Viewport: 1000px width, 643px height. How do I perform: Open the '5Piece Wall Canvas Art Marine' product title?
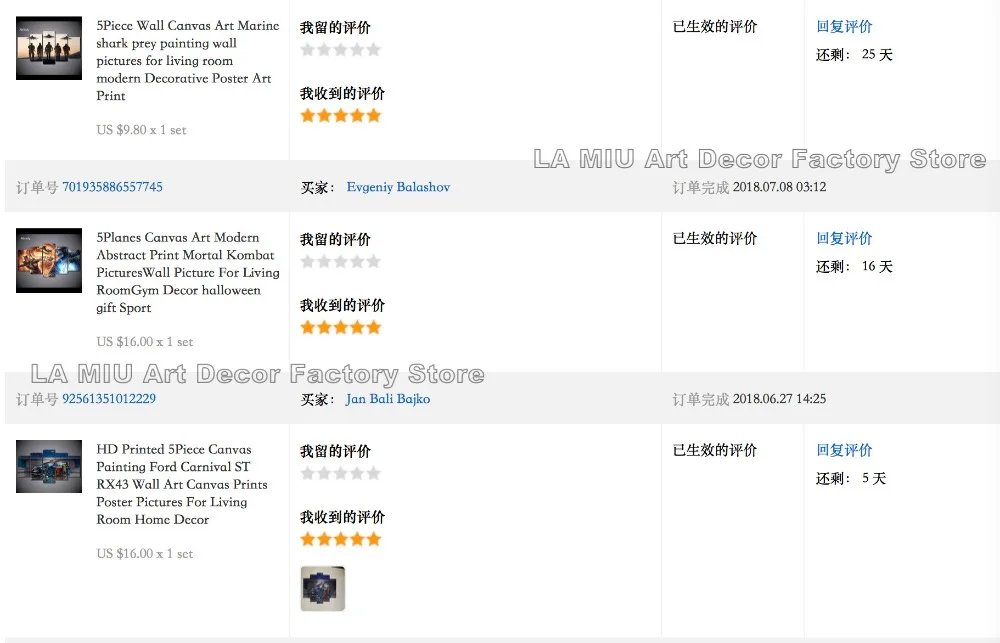tap(187, 60)
